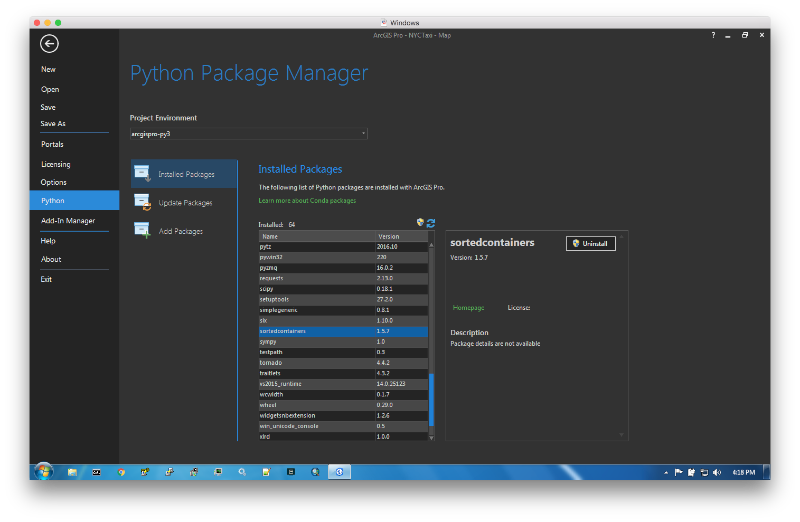The height and width of the screenshot is (522, 800).
Task: Select the pytz package row
Action: [343, 246]
